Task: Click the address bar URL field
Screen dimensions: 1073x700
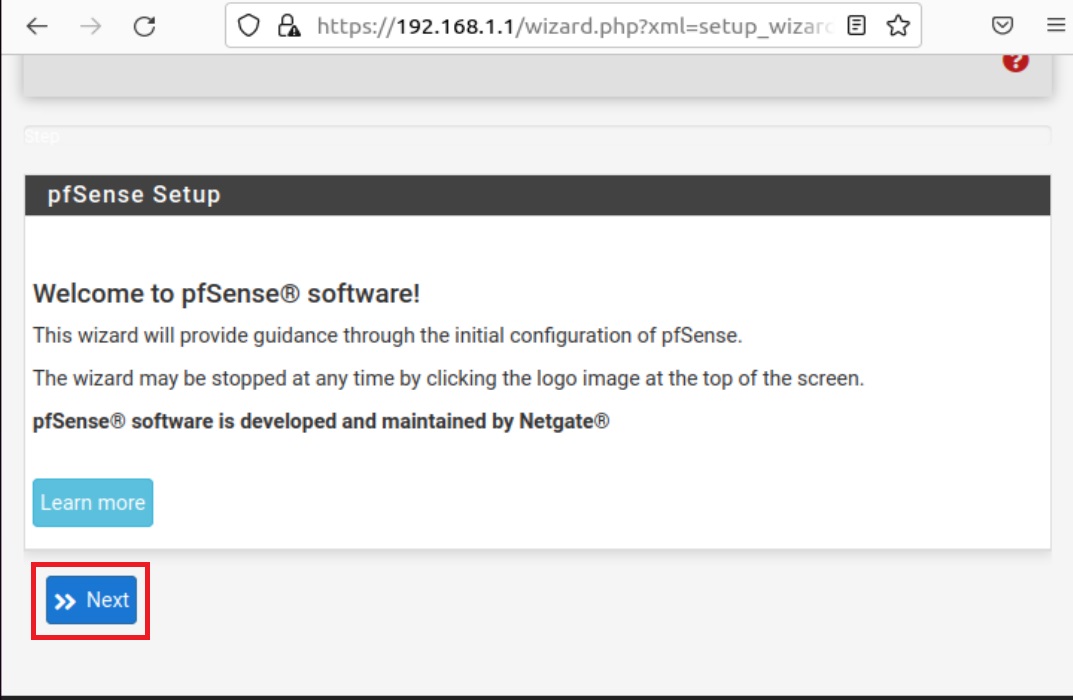Action: (x=573, y=26)
